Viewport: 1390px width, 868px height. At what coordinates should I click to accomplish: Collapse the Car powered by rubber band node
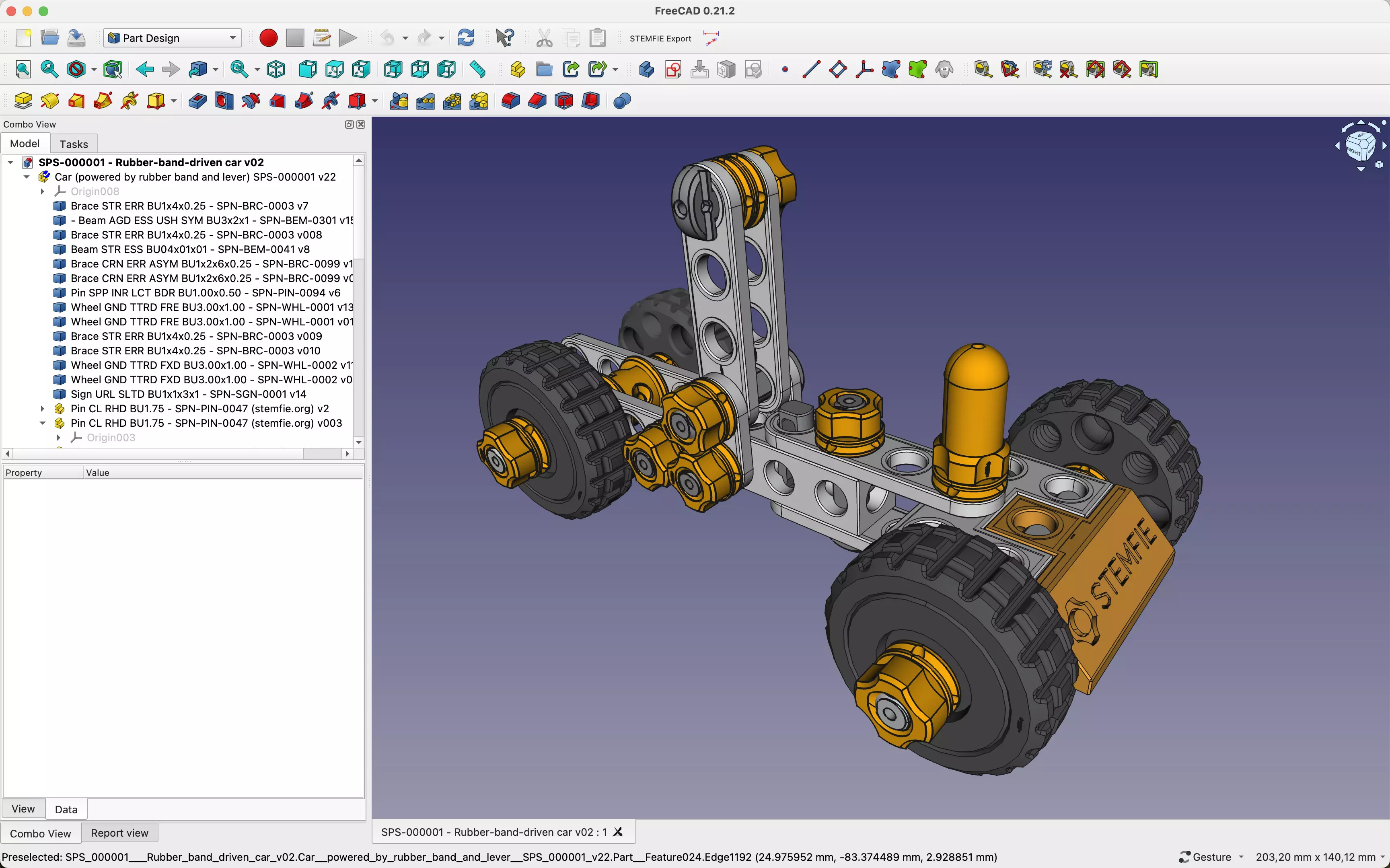click(27, 177)
